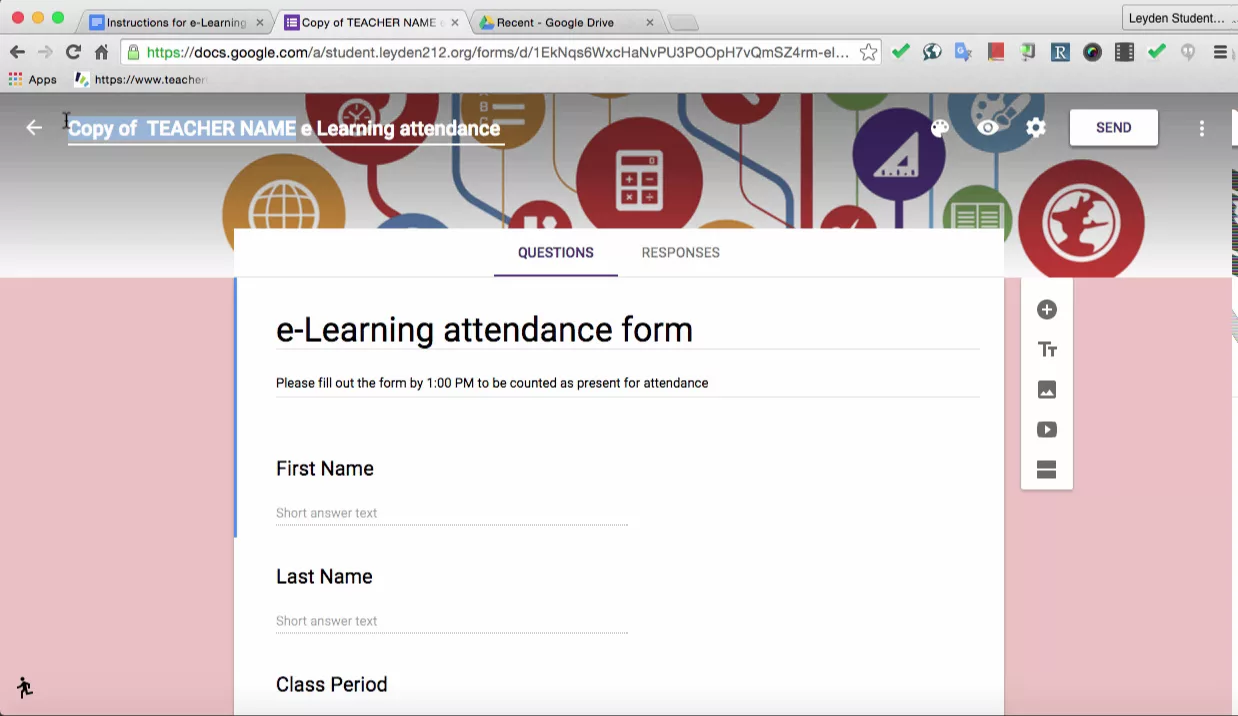Select the 'Last Name' question
Image resolution: width=1238 pixels, height=716 pixels.
coord(324,577)
